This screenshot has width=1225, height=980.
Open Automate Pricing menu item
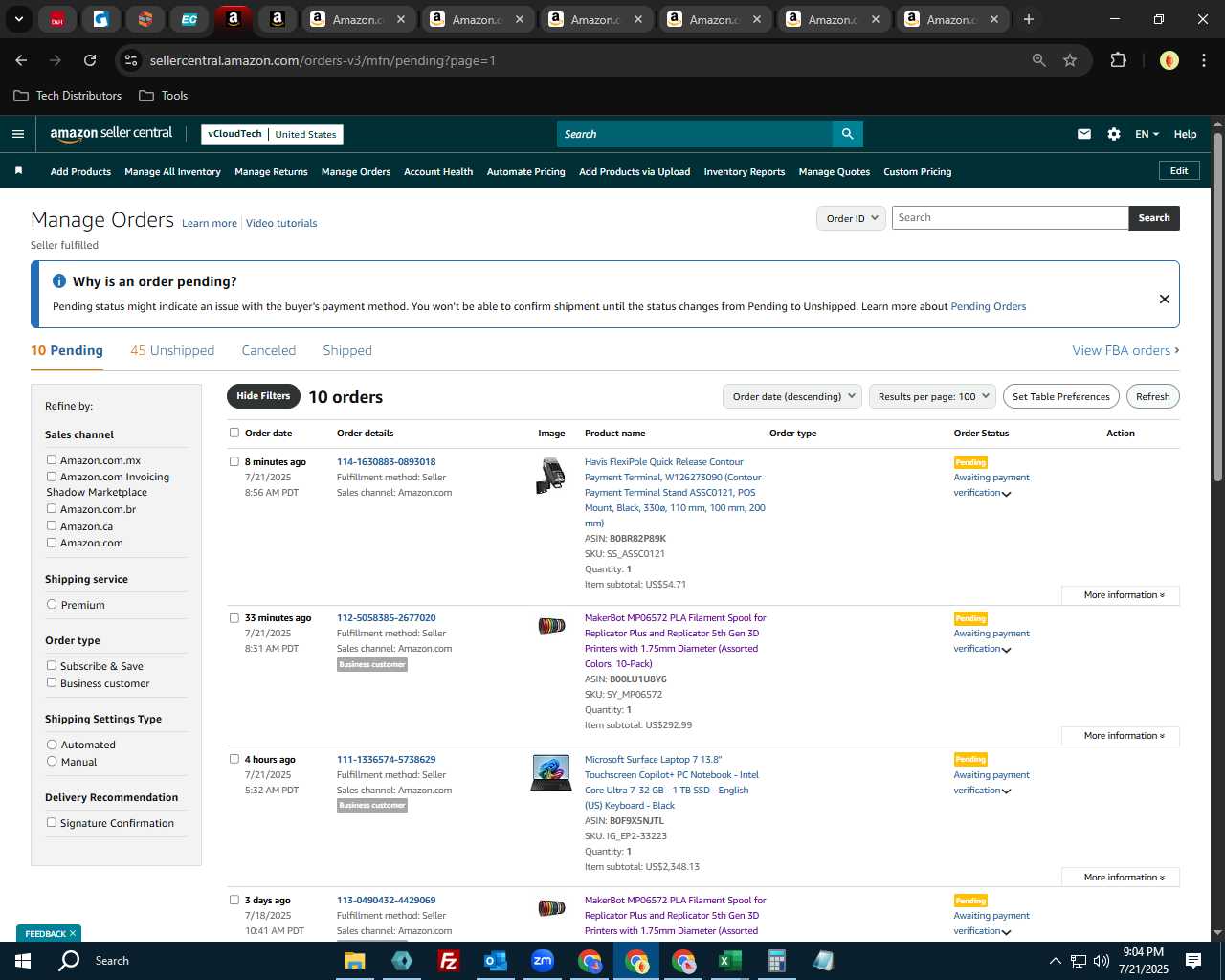(x=526, y=172)
